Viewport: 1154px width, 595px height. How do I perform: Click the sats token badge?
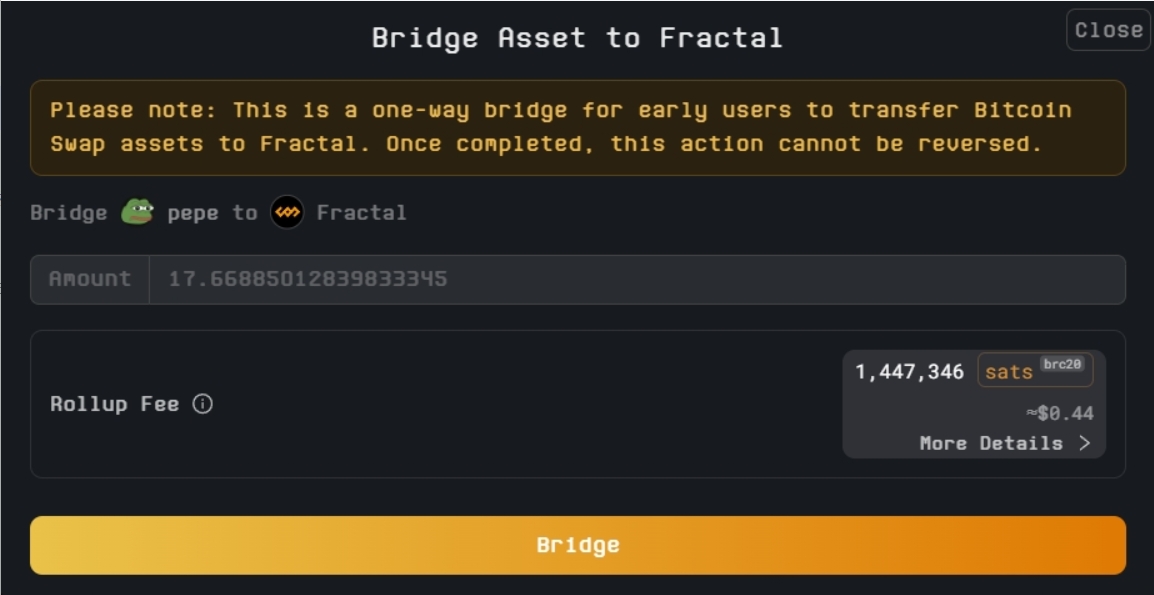tap(1009, 372)
